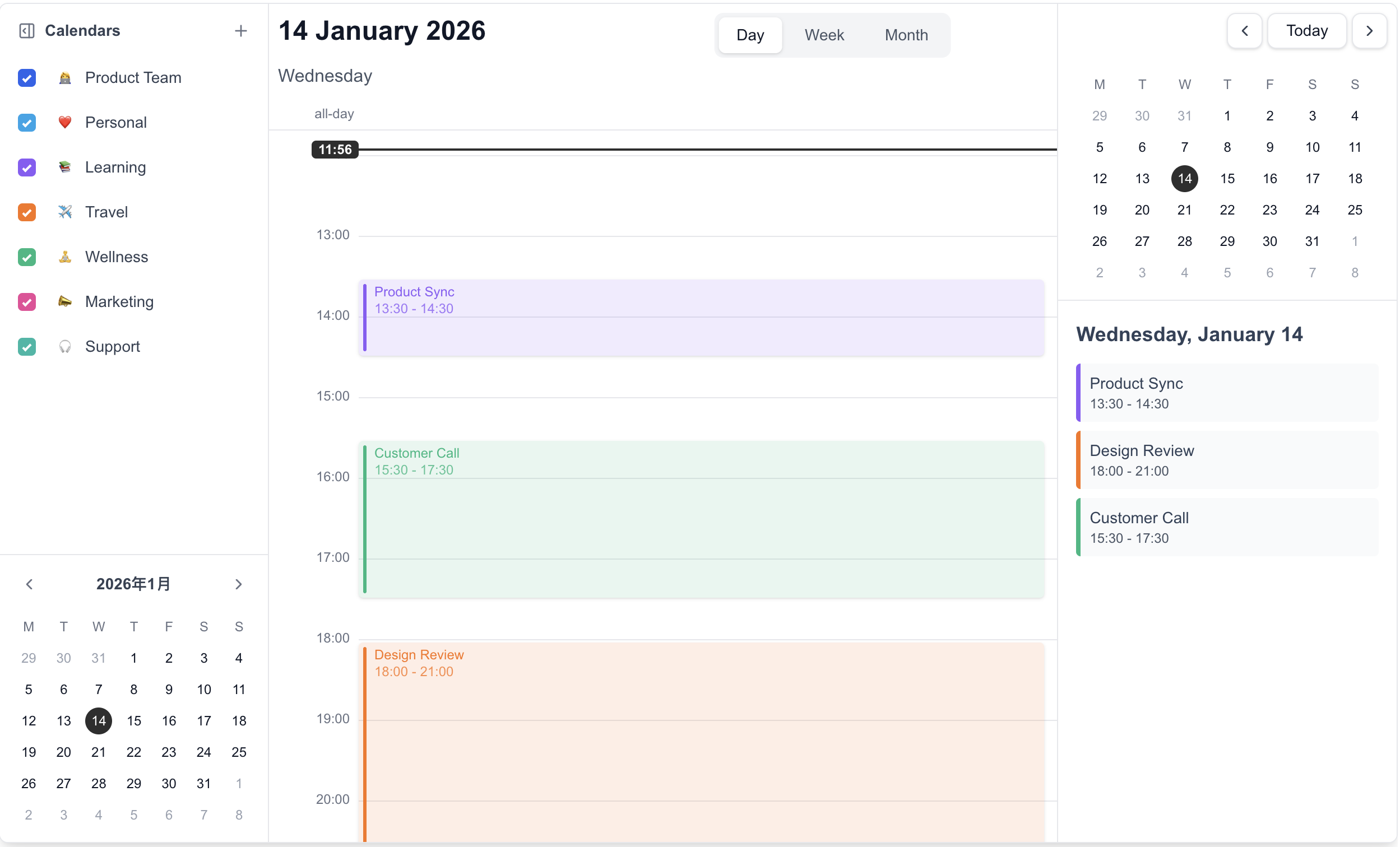Image resolution: width=1400 pixels, height=847 pixels.
Task: Click the Support headphones icon
Action: (64, 347)
